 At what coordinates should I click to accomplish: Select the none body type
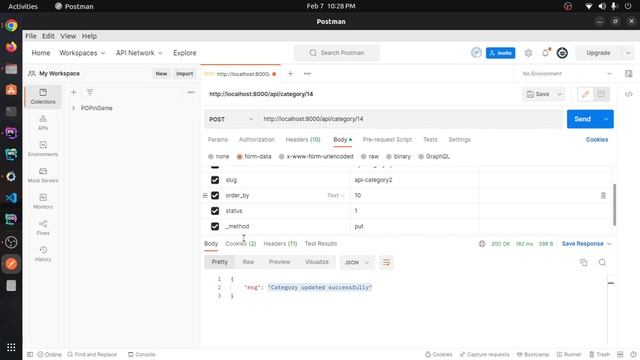coord(211,156)
